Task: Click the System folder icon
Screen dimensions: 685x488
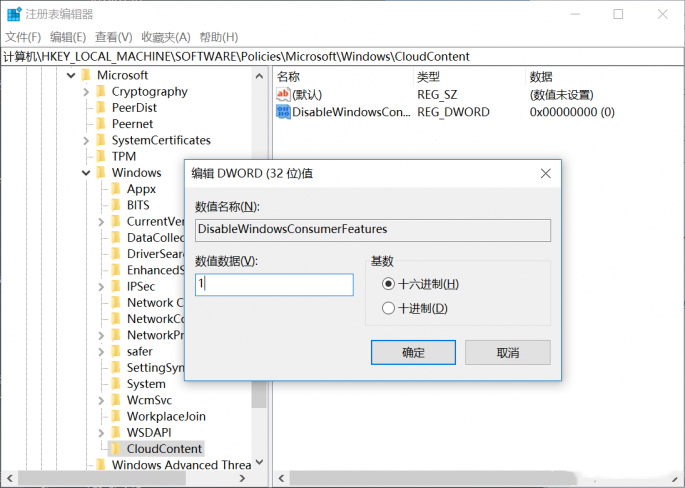Action: 116,384
